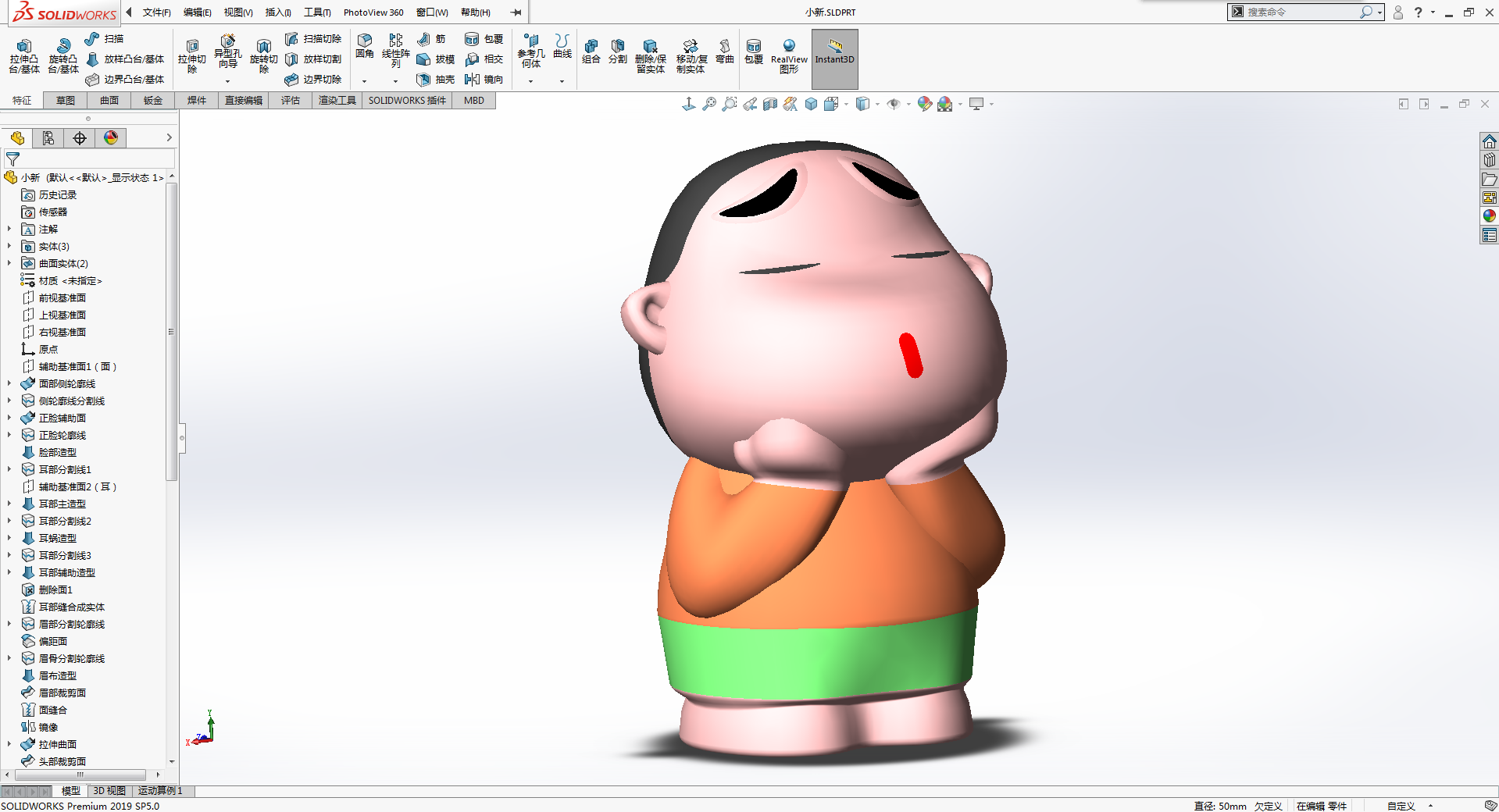The image size is (1499, 812).
Task: Open the 参考几何体 dropdown arrow
Action: [x=531, y=81]
